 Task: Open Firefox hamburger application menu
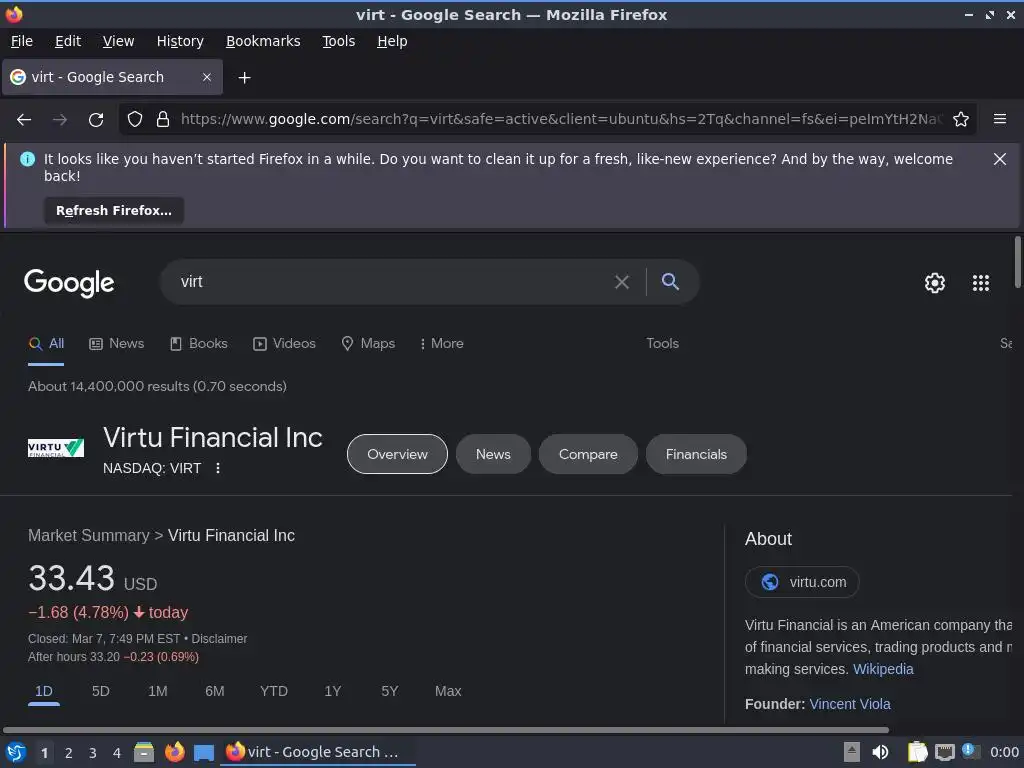pos(1000,119)
